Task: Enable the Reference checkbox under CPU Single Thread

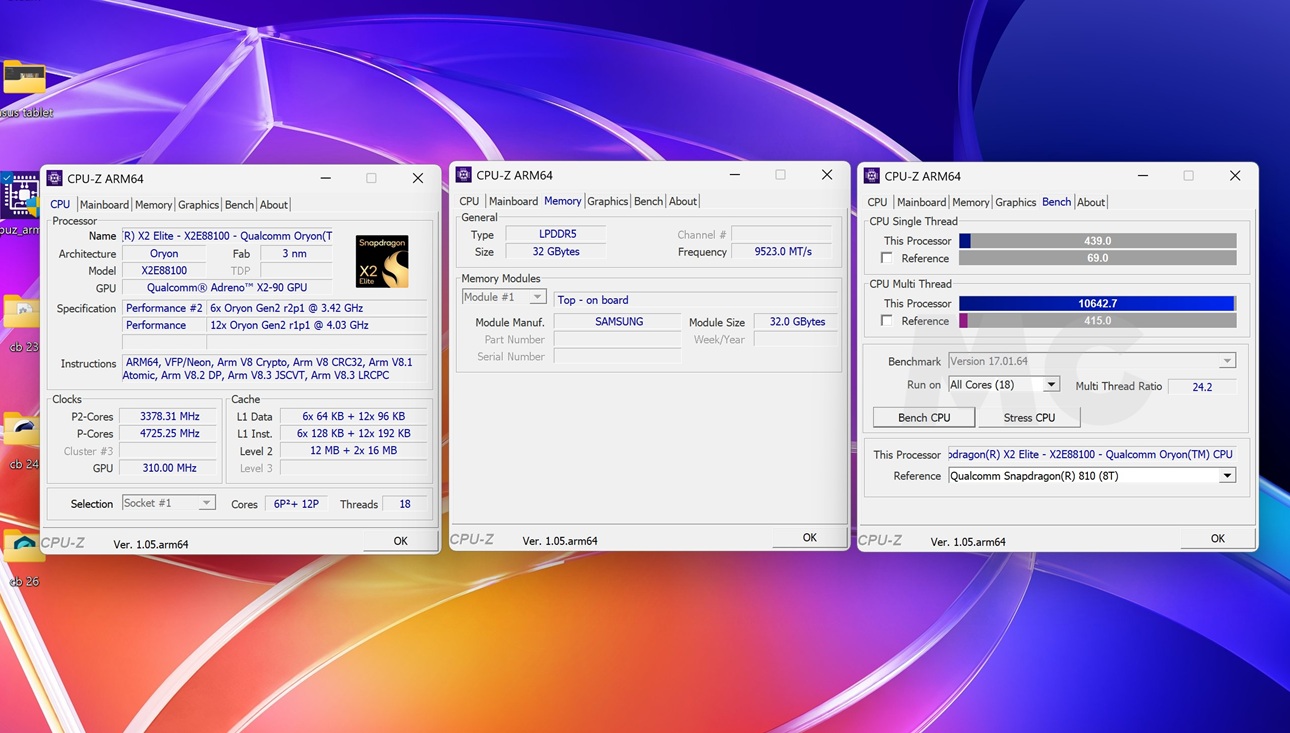Action: click(x=887, y=258)
